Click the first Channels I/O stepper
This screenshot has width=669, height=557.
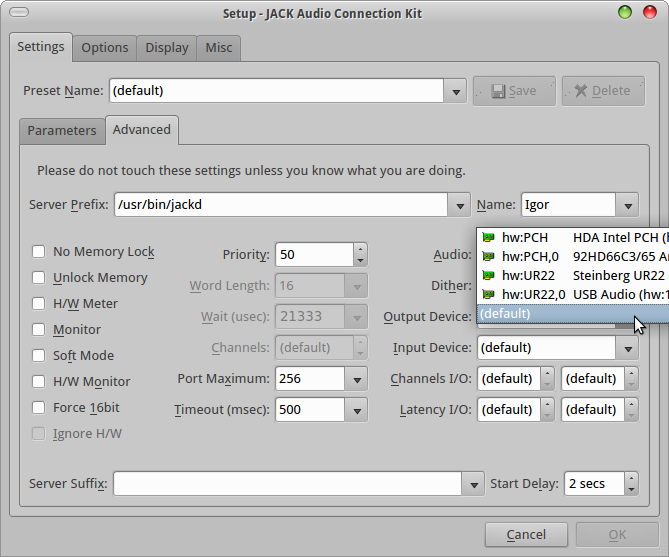[547, 379]
